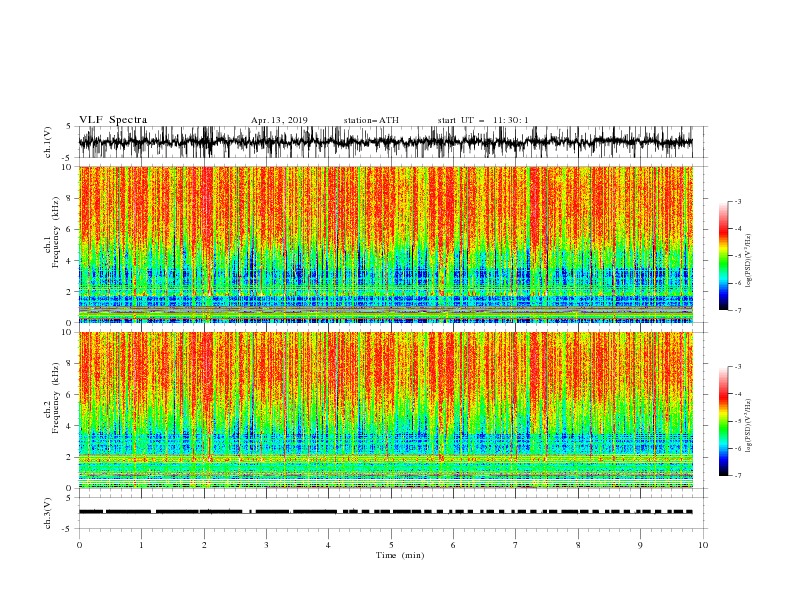Click the "ch.2 Frequency (kHz)" axis label

point(52,396)
